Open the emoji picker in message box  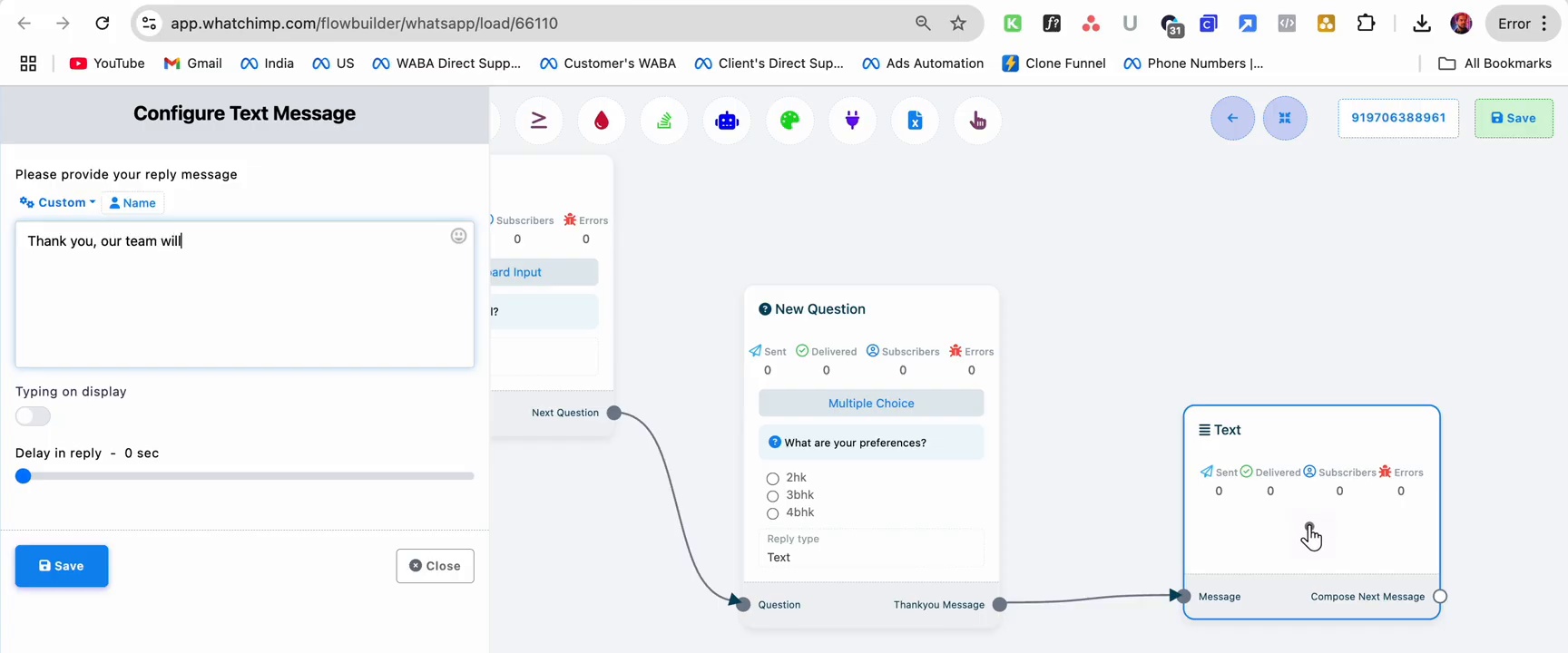(459, 236)
